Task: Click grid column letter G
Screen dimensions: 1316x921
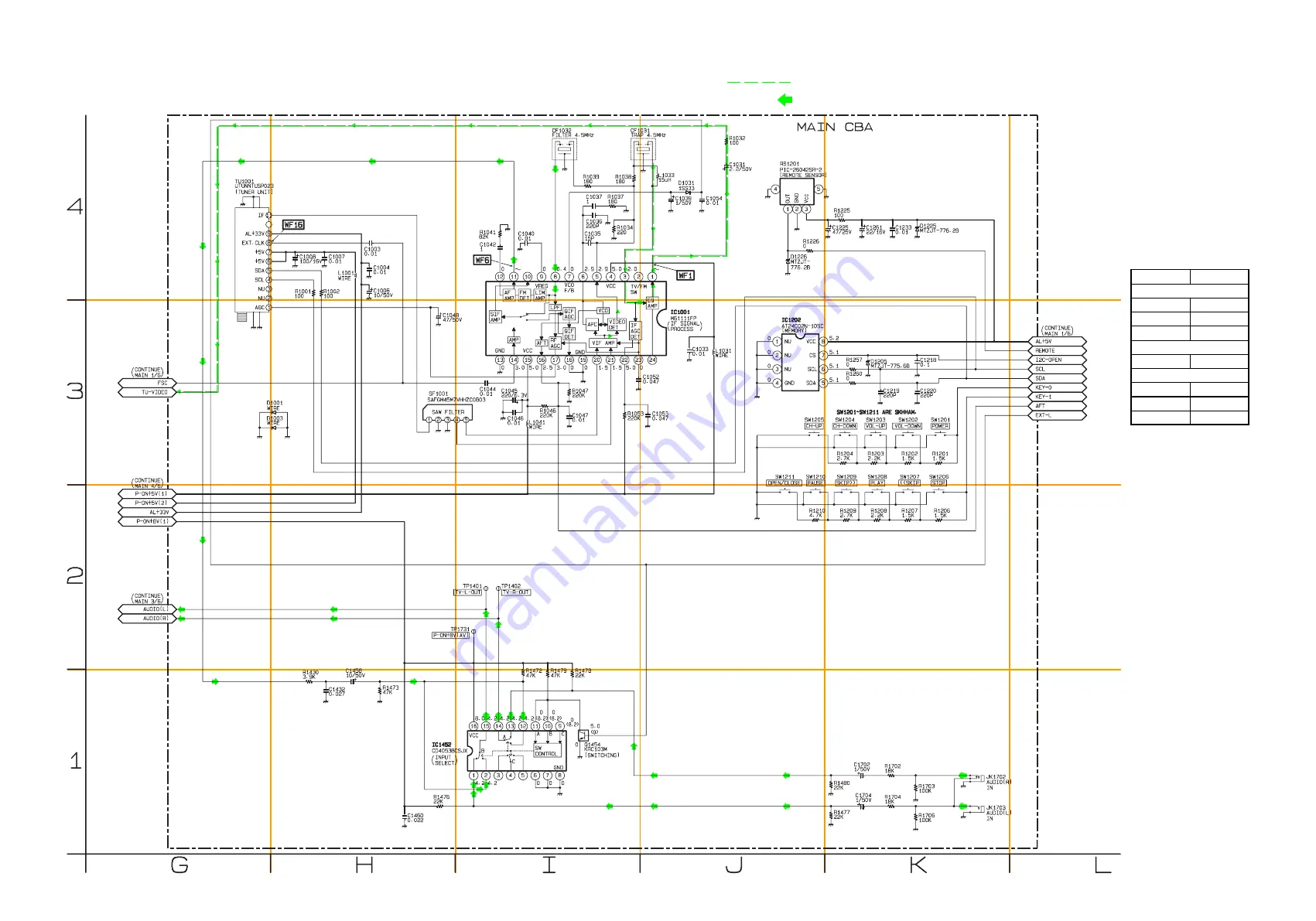Action: [179, 865]
